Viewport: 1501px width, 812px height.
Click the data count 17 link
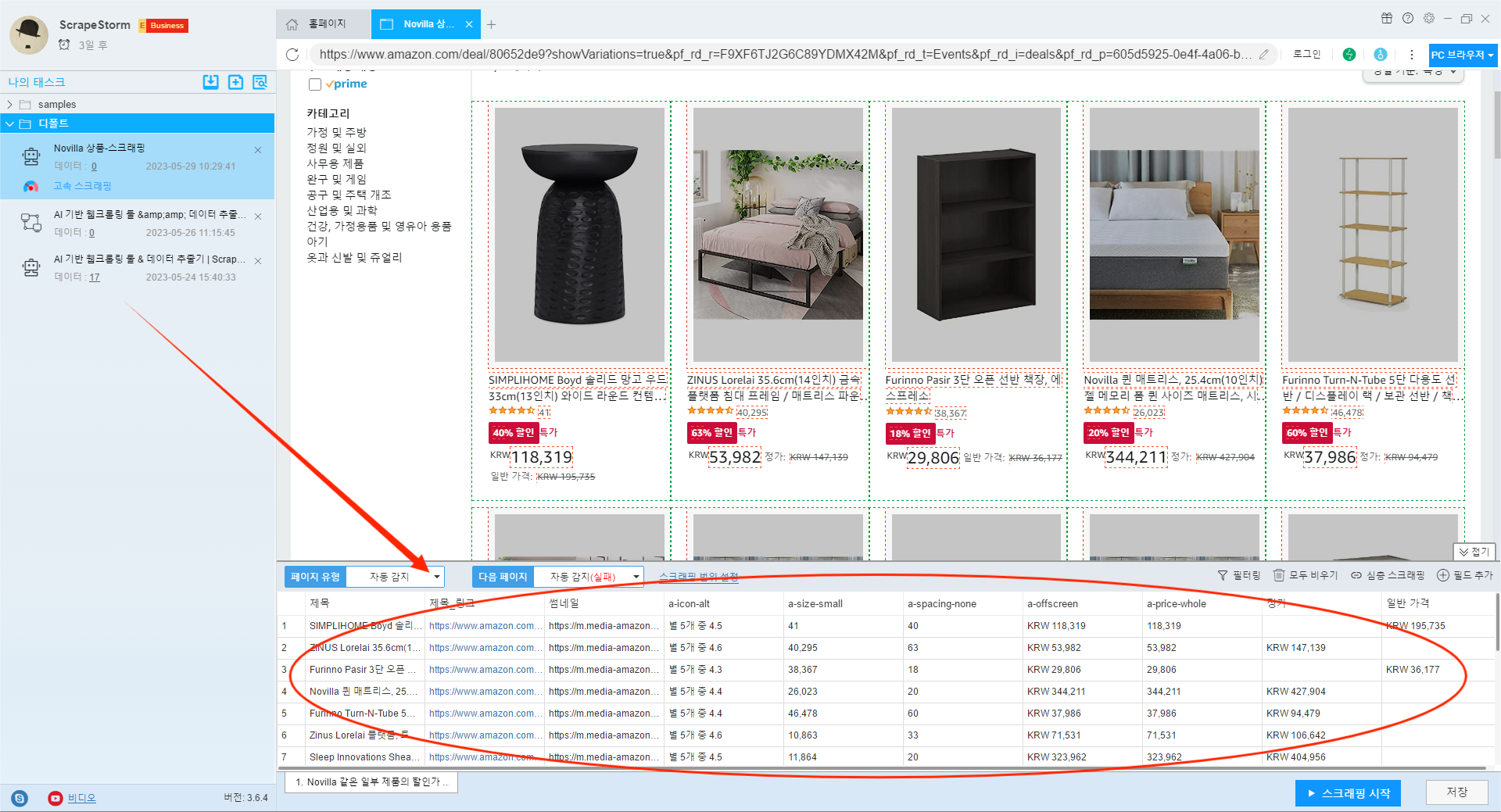click(95, 277)
